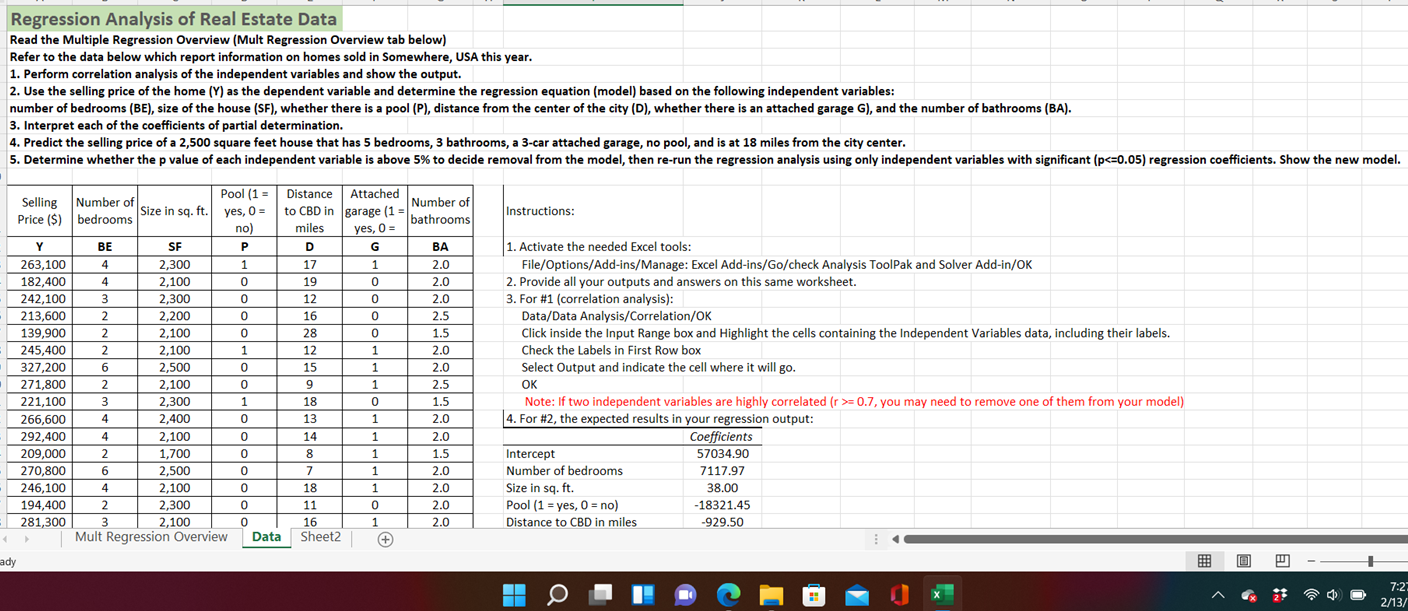The width and height of the screenshot is (1408, 611).
Task: Open Wi-Fi settings from the system tray
Action: [x=1311, y=594]
